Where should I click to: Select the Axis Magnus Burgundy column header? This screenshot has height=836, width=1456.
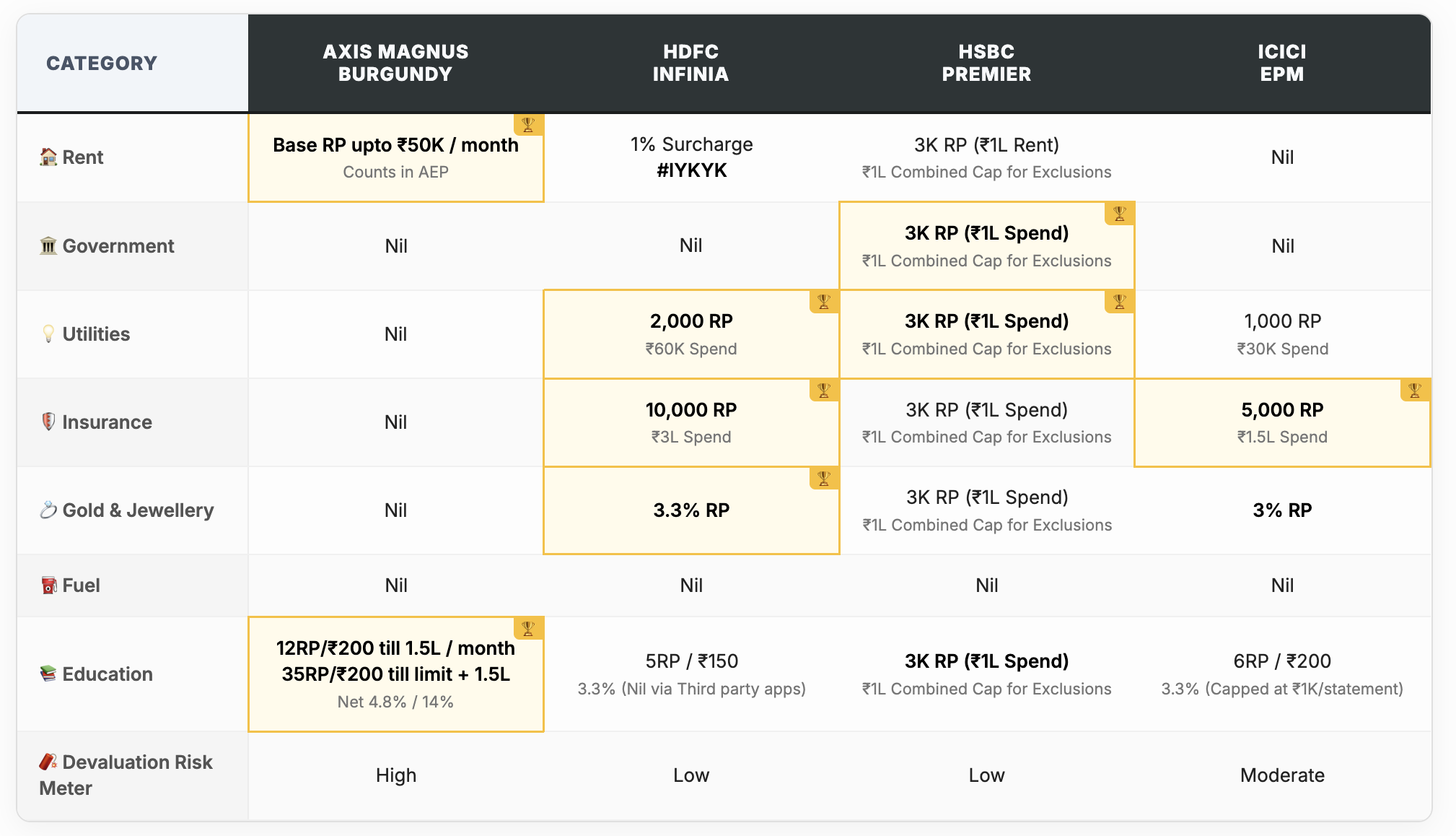click(395, 63)
